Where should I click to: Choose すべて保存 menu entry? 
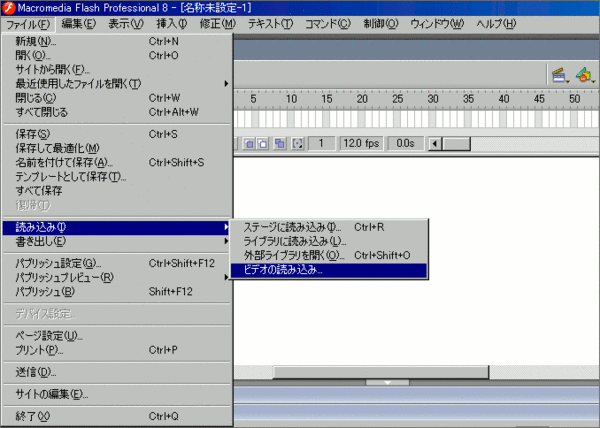click(117, 191)
